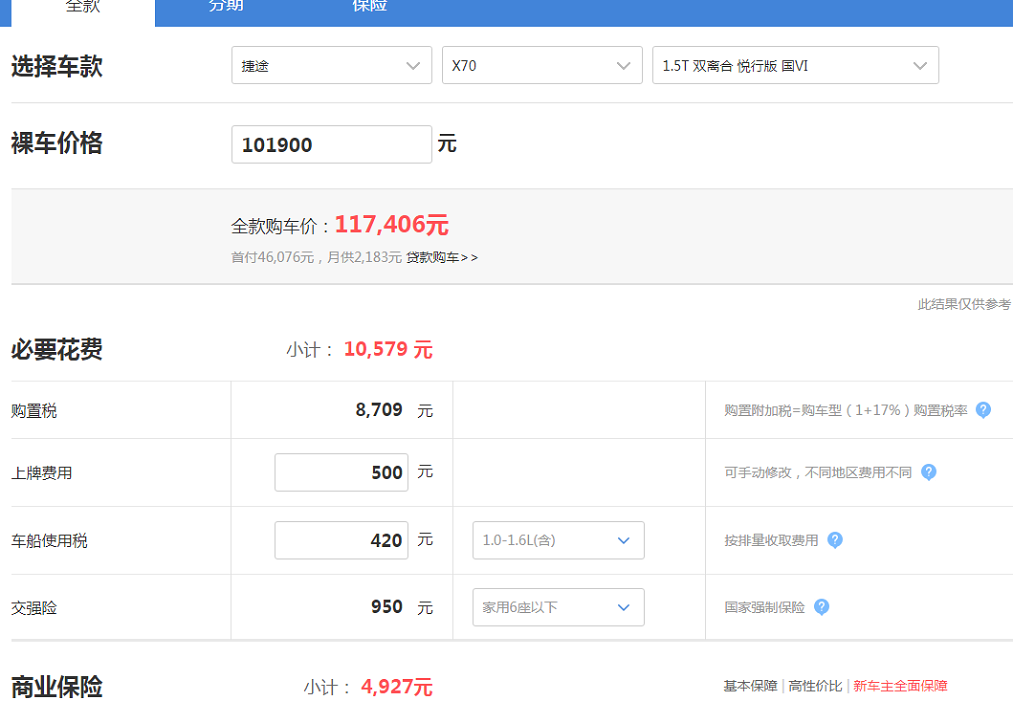Image resolution: width=1013 pixels, height=701 pixels.
Task: Click the 商业保险 subtotal 4,927元
Action: point(397,687)
